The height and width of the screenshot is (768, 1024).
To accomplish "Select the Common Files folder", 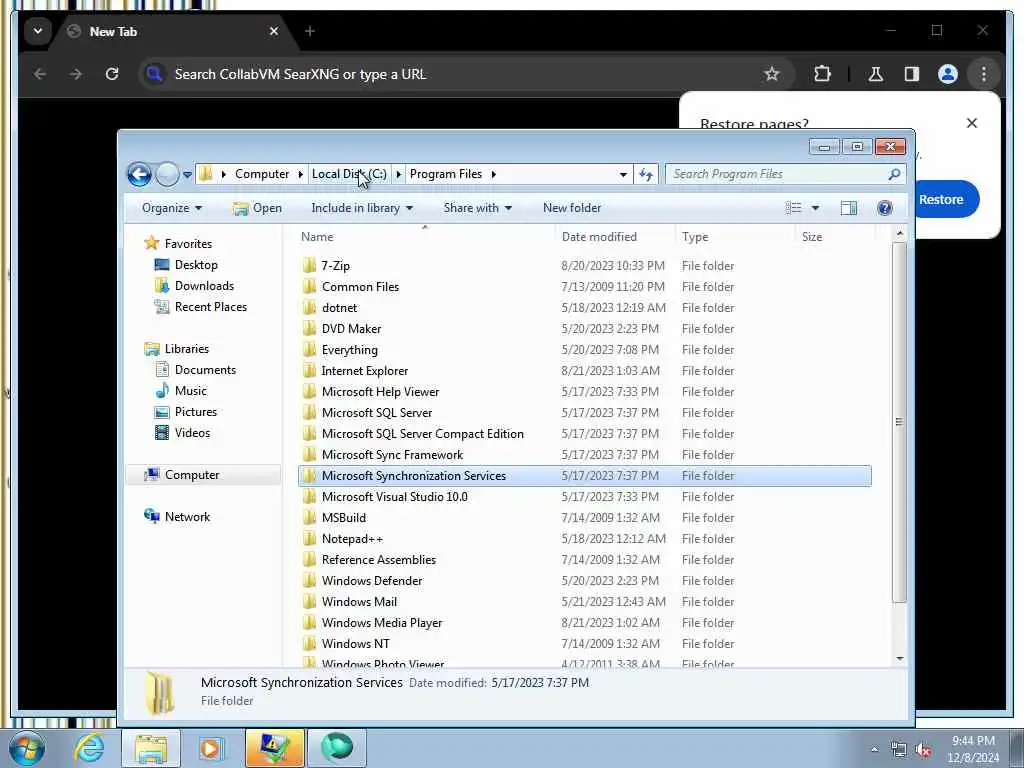I will pyautogui.click(x=360, y=287).
